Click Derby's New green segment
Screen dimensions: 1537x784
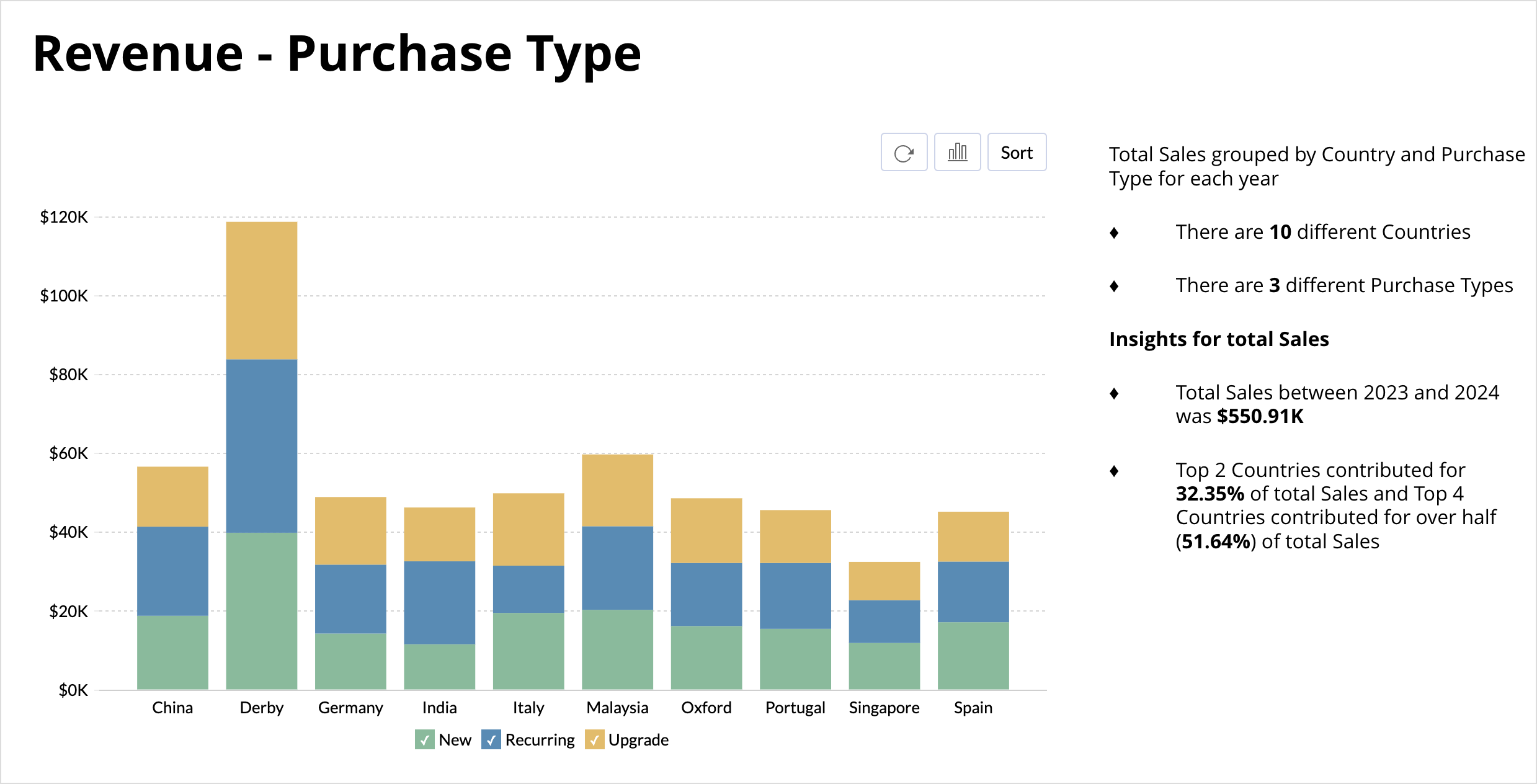pyautogui.click(x=261, y=611)
